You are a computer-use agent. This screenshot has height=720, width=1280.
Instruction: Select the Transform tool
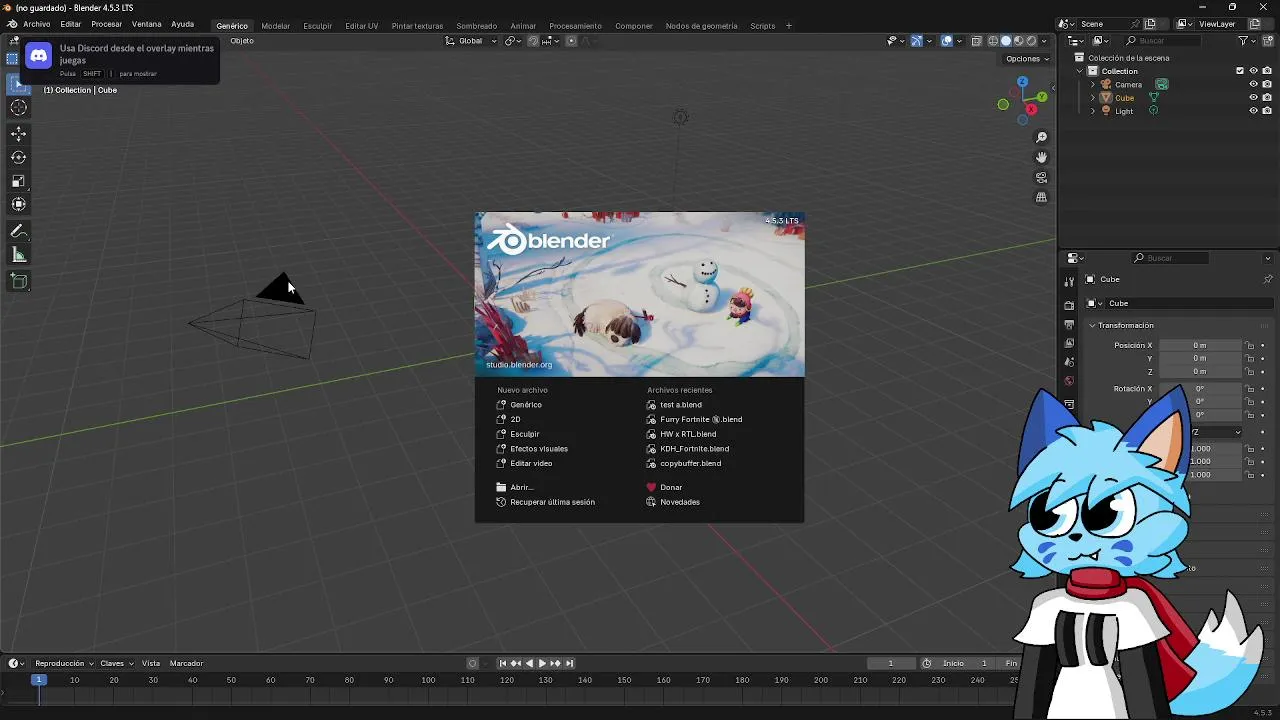tap(19, 204)
